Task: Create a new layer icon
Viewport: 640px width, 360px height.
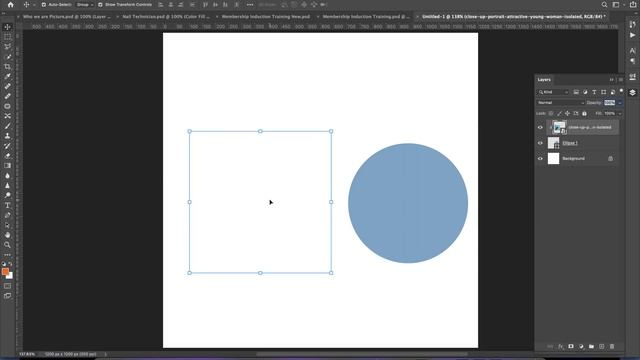Action: 601,346
